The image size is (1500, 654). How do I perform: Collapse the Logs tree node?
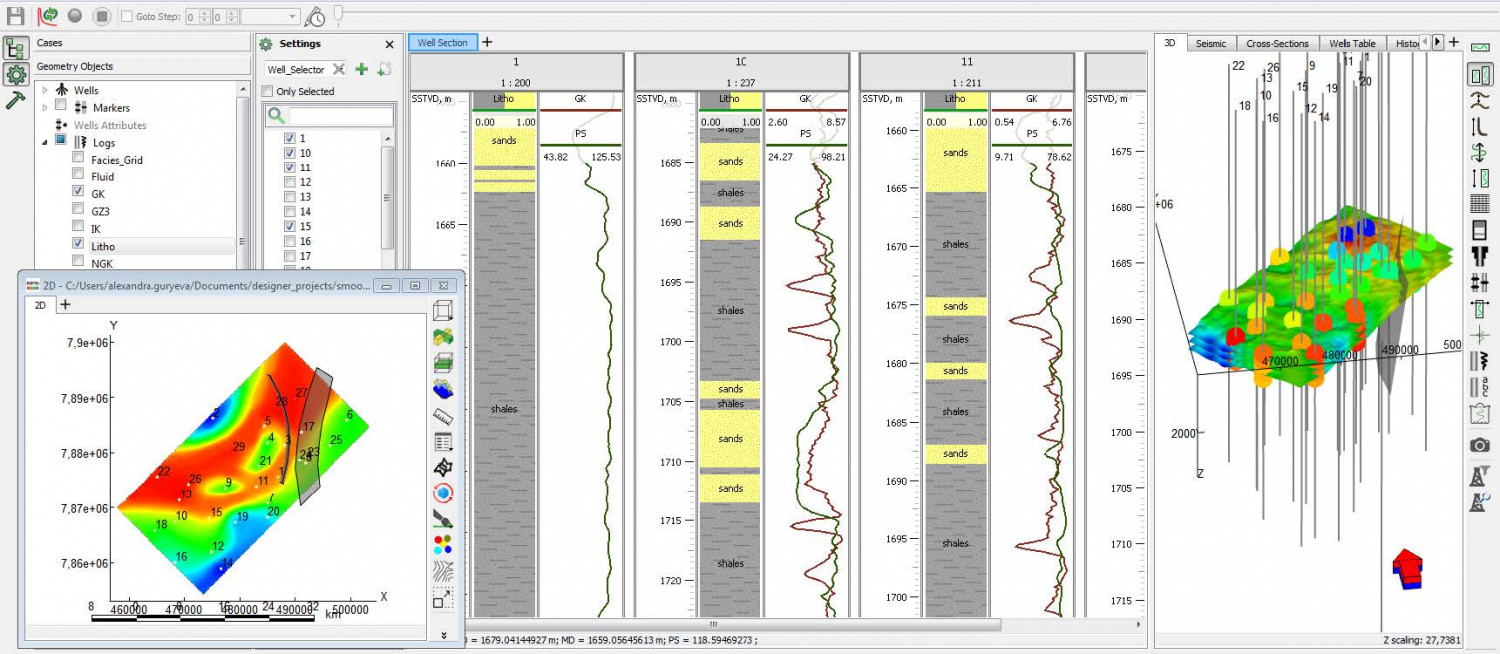[x=44, y=143]
